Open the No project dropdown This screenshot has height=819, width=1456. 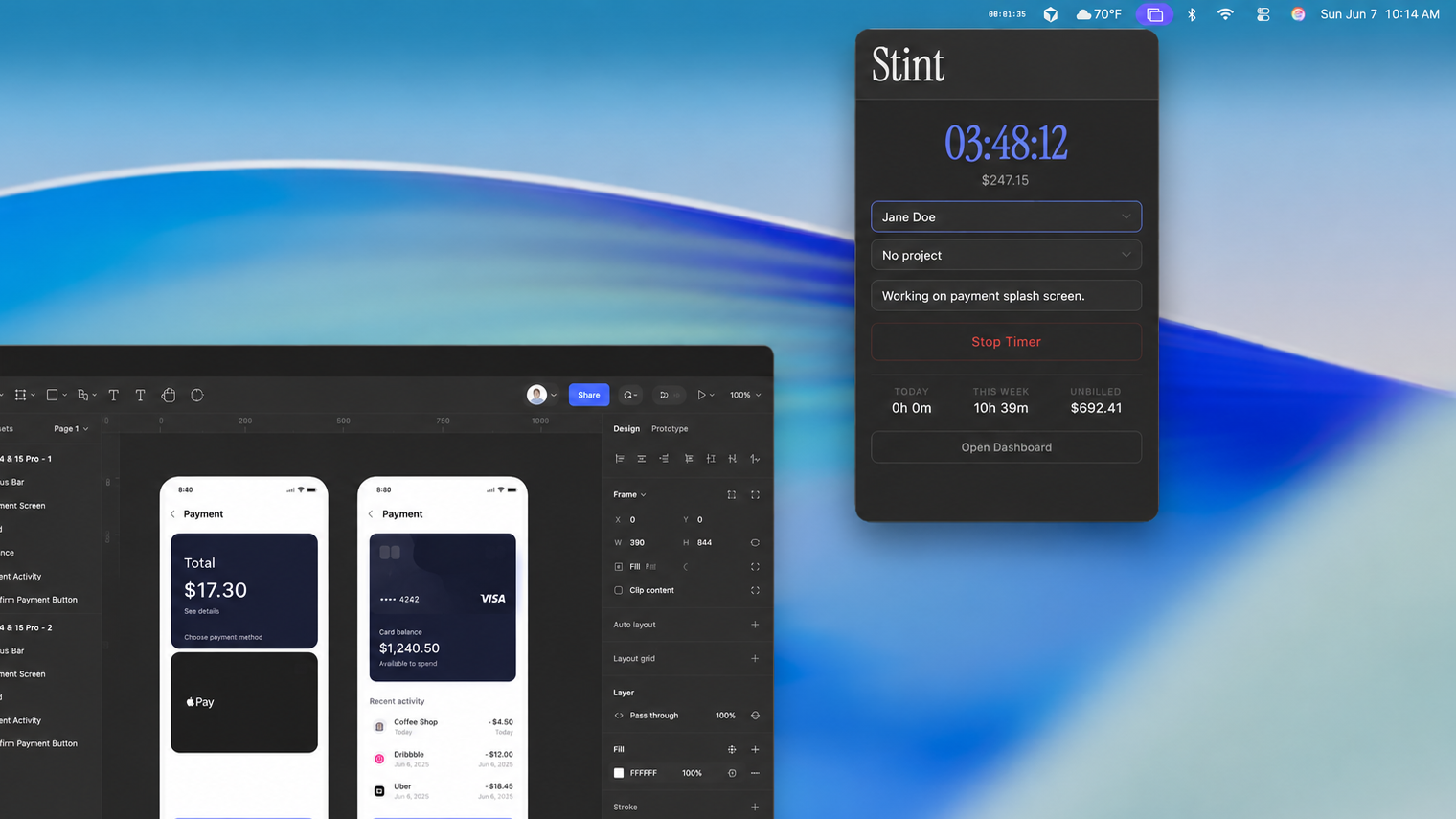click(1006, 255)
